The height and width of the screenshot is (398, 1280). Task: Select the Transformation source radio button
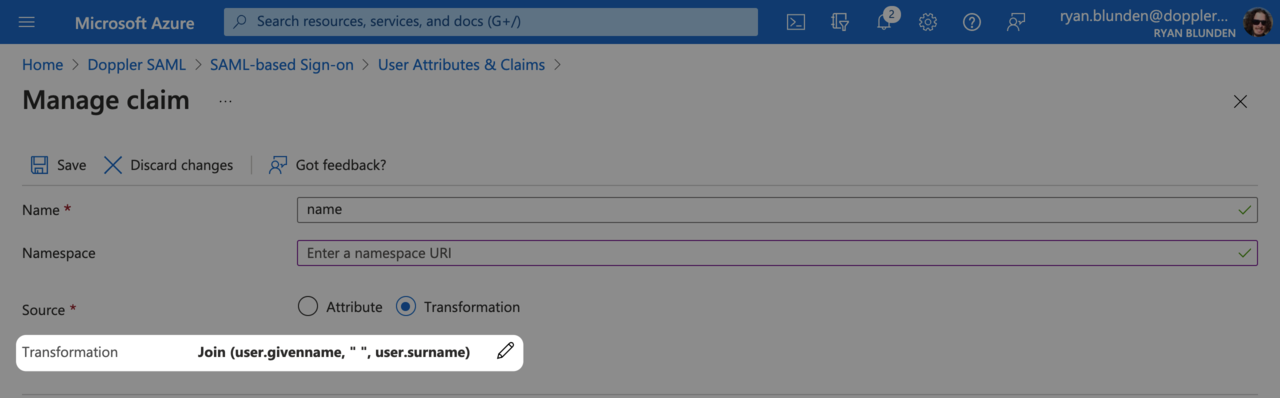click(x=405, y=307)
